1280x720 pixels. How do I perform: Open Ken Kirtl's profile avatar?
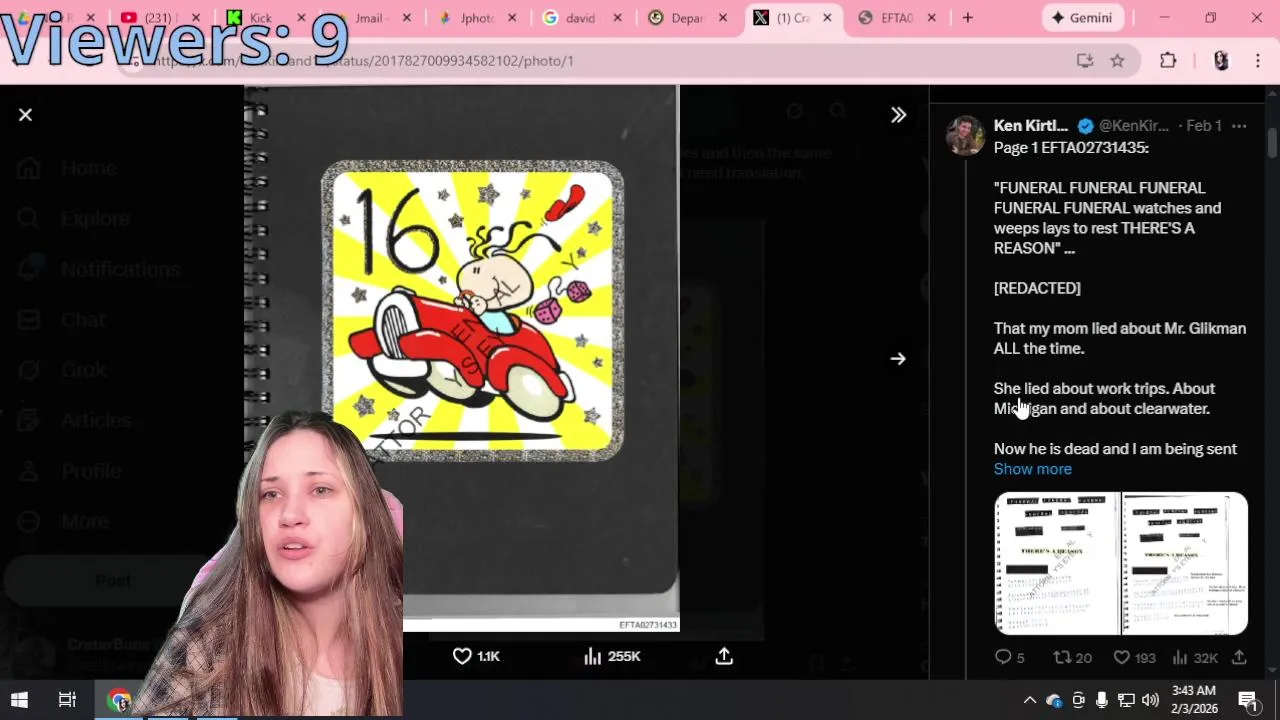pos(965,136)
